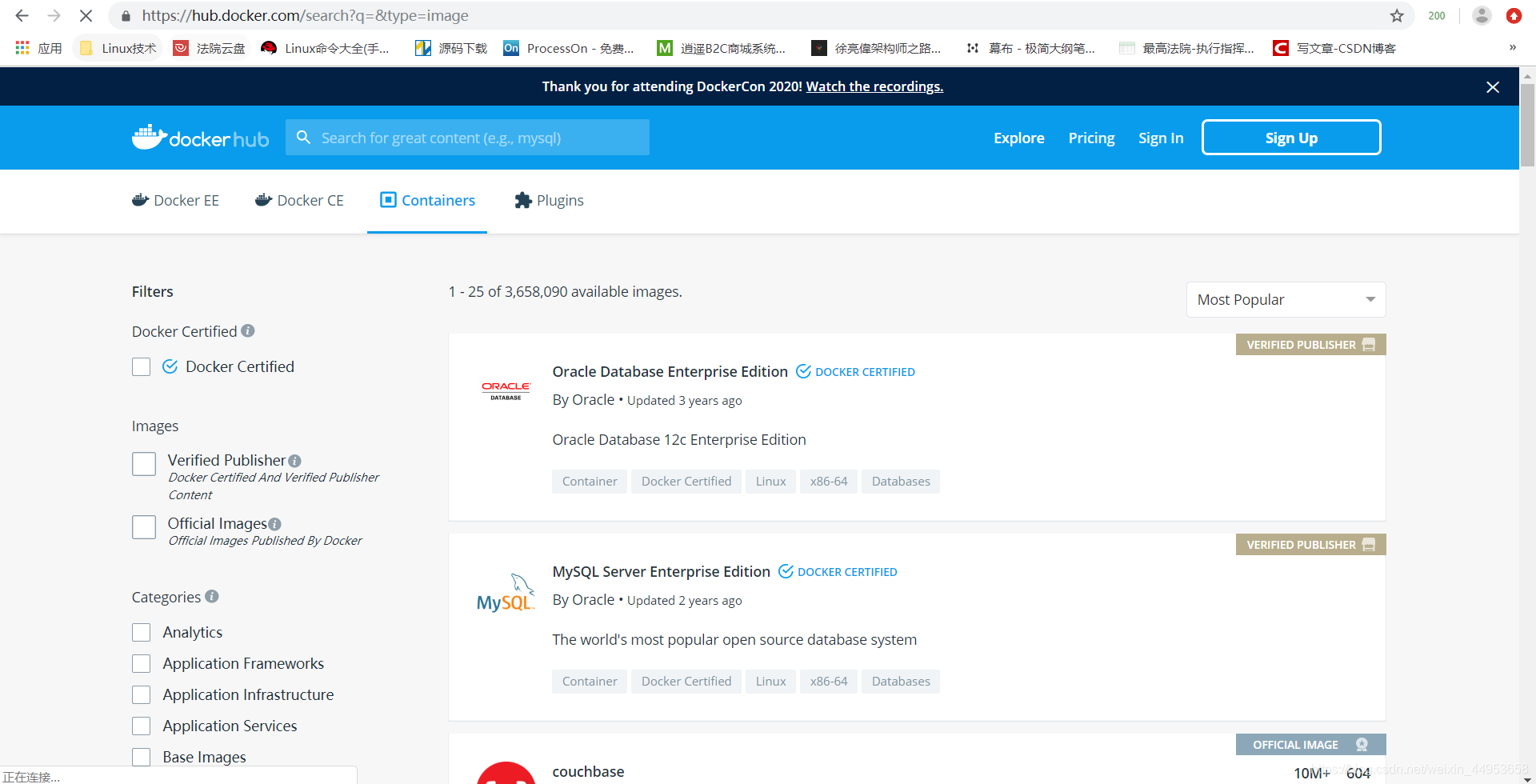The width and height of the screenshot is (1536, 784).
Task: Tick the Application Services checkbox
Action: [142, 726]
